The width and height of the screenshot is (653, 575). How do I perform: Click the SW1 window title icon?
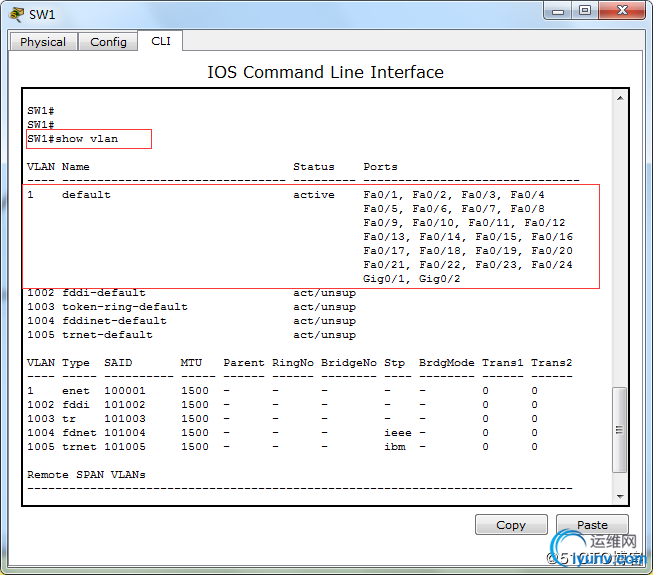coord(17,14)
